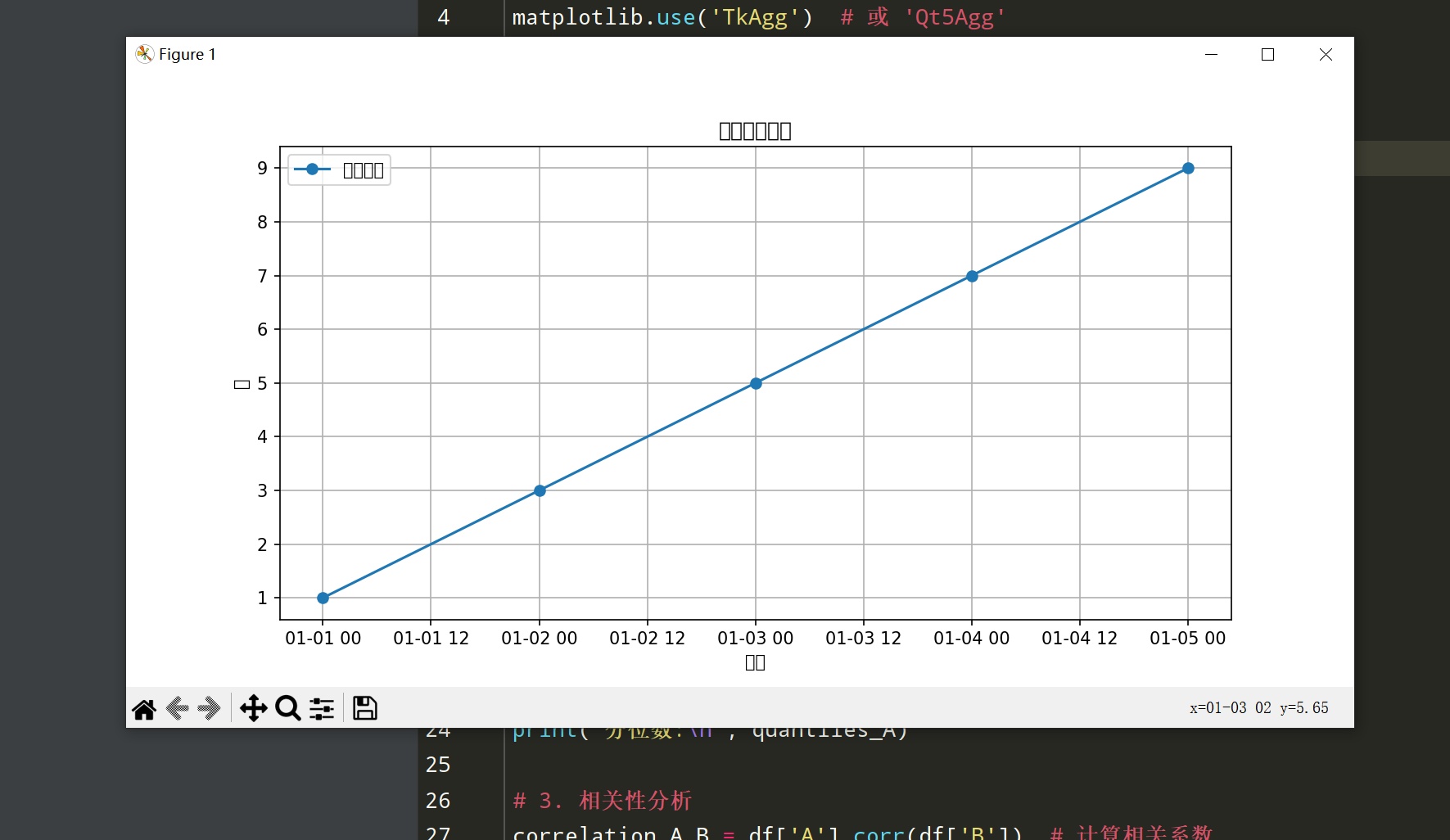
Task: Minimize the Figure 1 window
Action: pos(1212,54)
